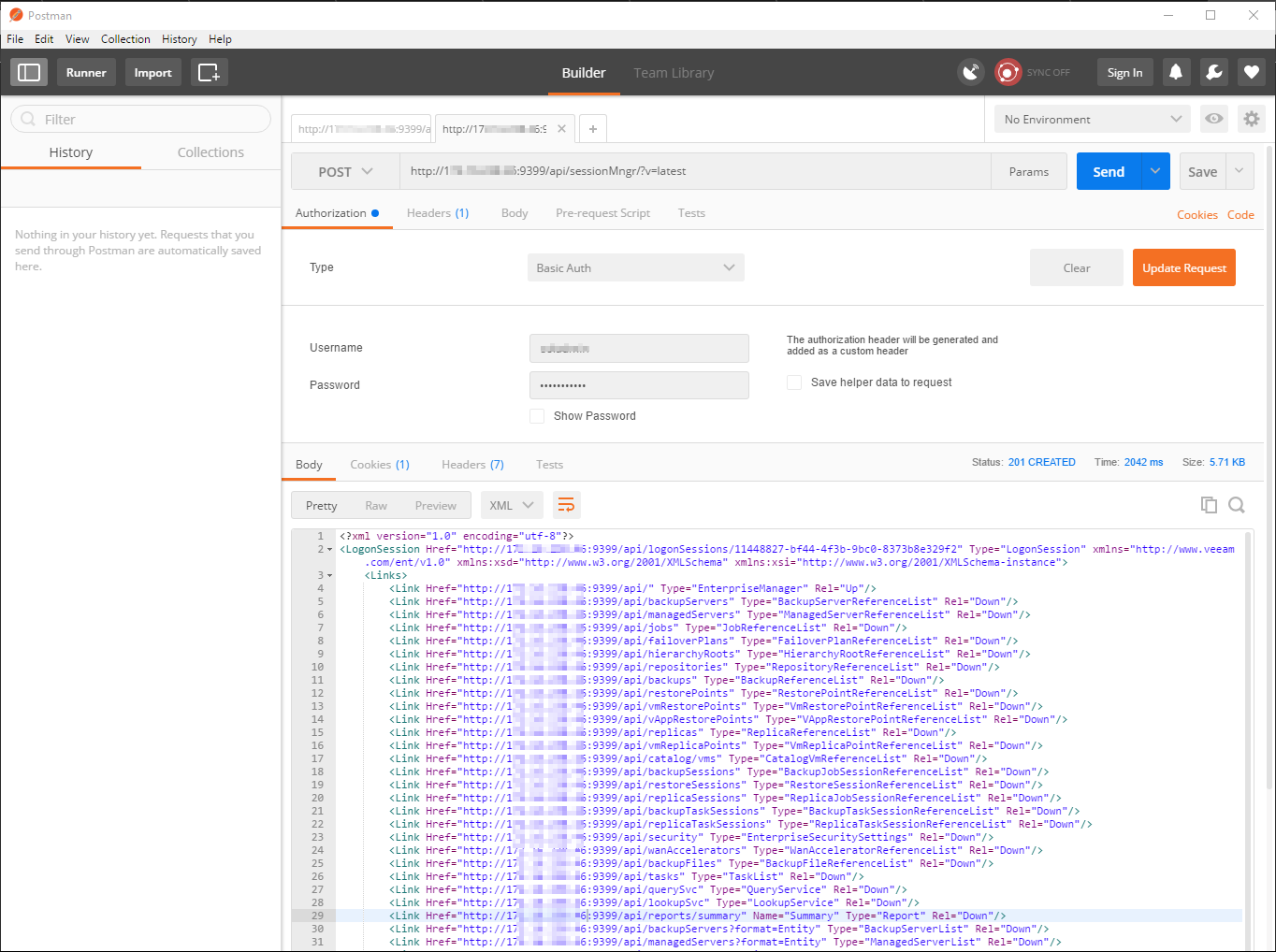Image resolution: width=1276 pixels, height=952 pixels.
Task: Open the Save dropdown arrow
Action: (1240, 171)
